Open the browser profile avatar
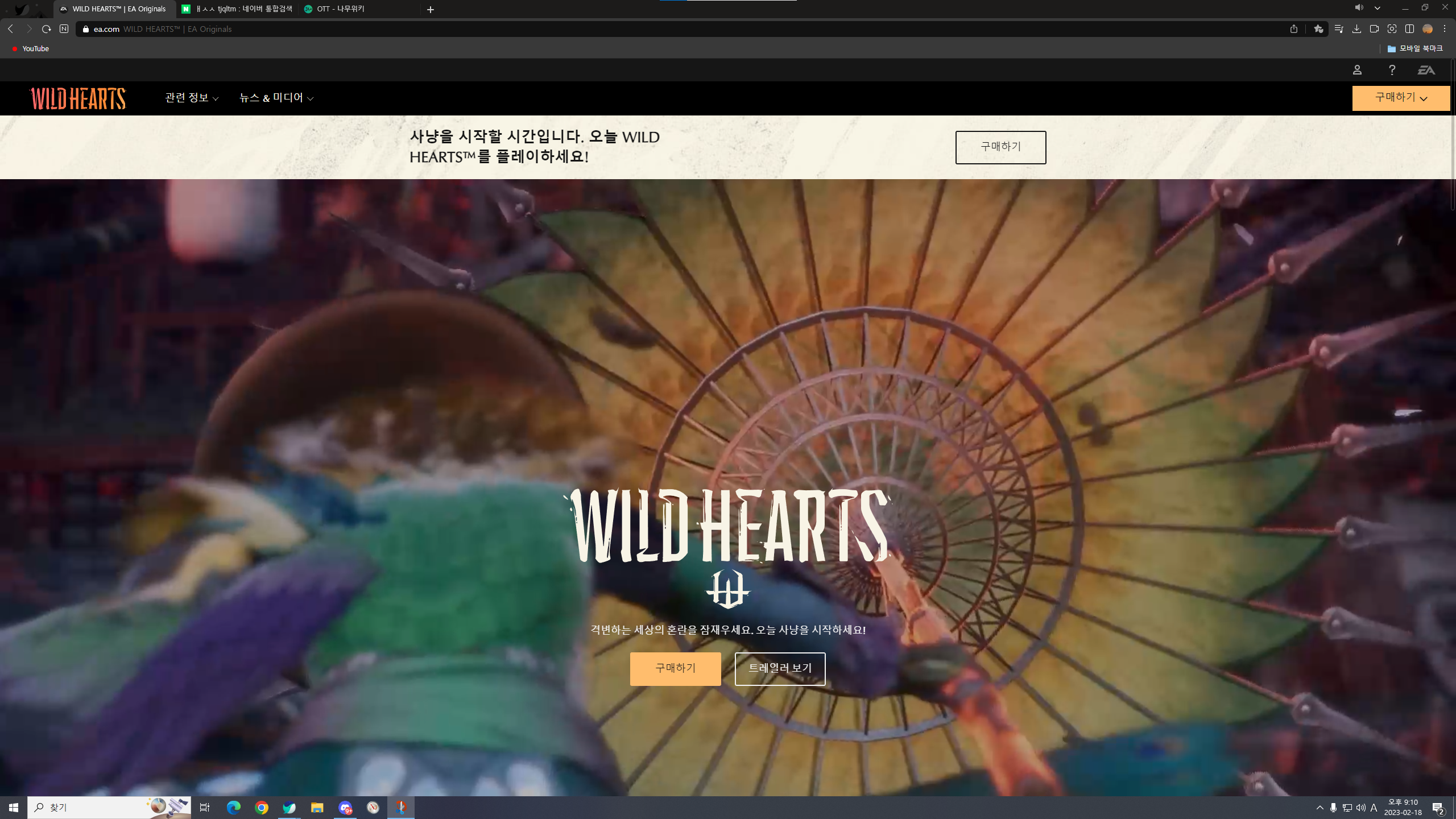 click(x=1428, y=29)
